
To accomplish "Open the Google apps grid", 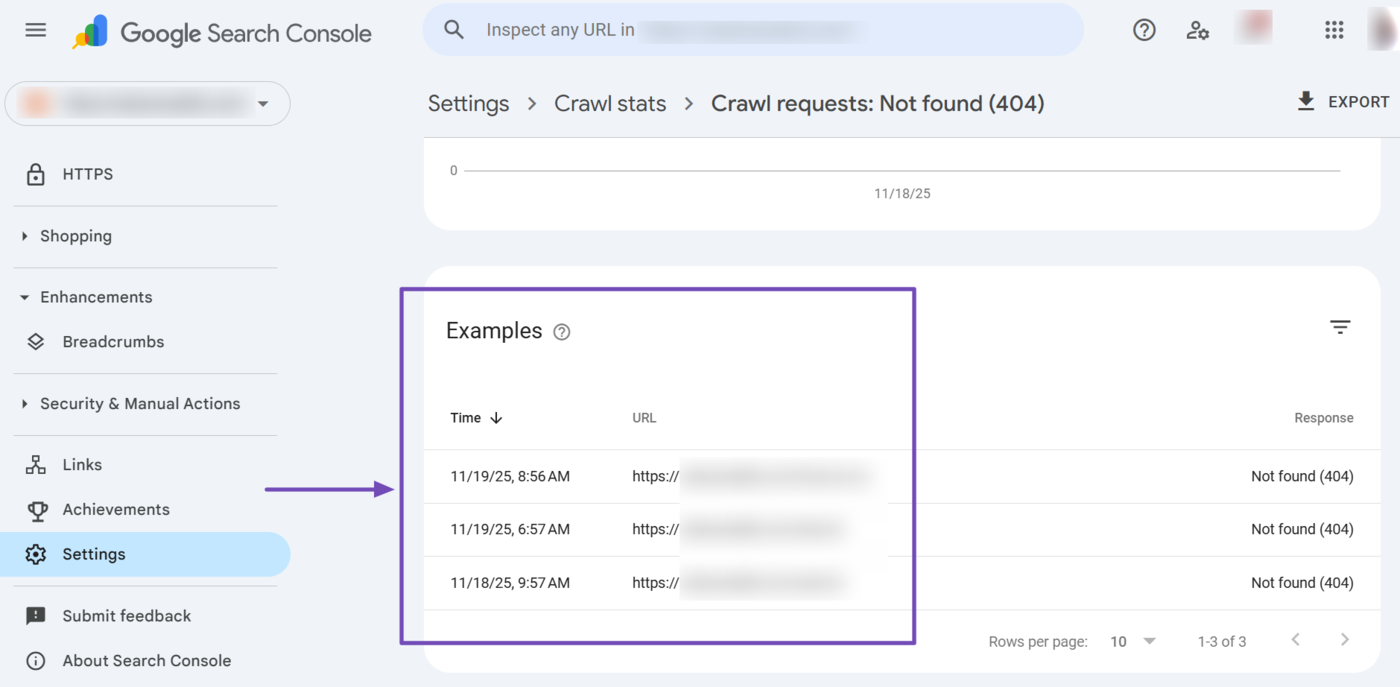I will 1334,30.
